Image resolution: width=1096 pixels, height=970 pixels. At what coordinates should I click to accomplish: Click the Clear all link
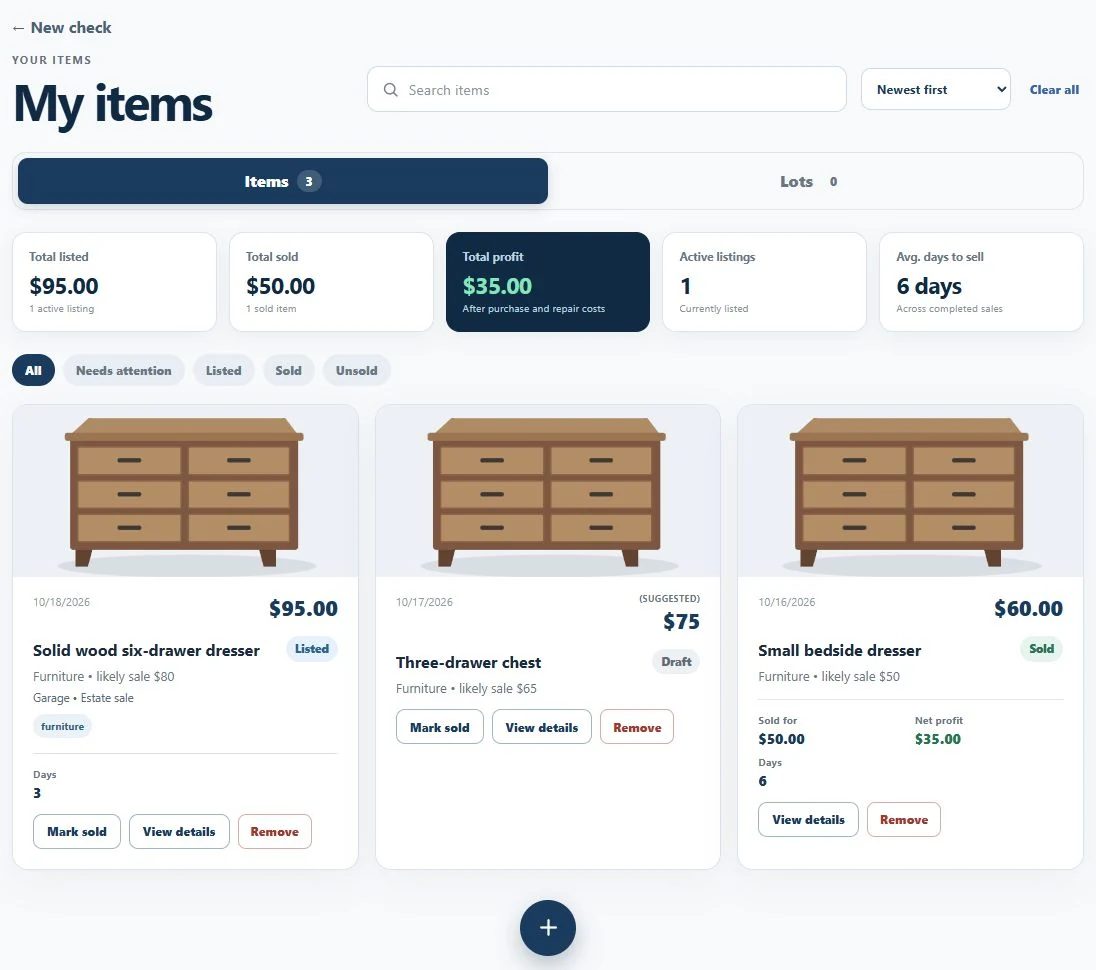[1054, 89]
